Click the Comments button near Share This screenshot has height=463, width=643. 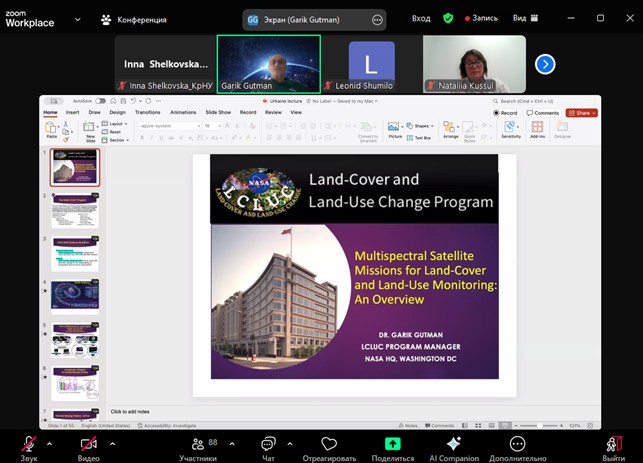543,113
